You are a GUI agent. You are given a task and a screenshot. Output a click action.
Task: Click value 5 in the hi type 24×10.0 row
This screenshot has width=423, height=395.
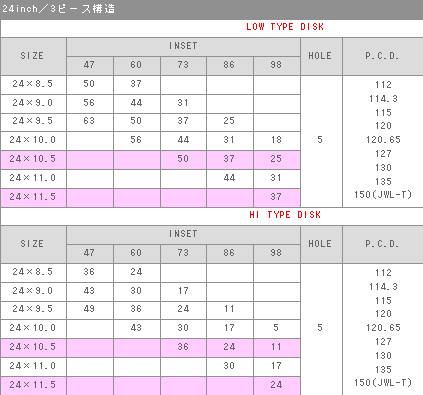tap(276, 328)
